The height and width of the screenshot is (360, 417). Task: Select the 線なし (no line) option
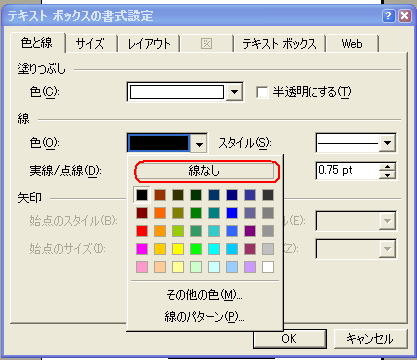pos(204,171)
